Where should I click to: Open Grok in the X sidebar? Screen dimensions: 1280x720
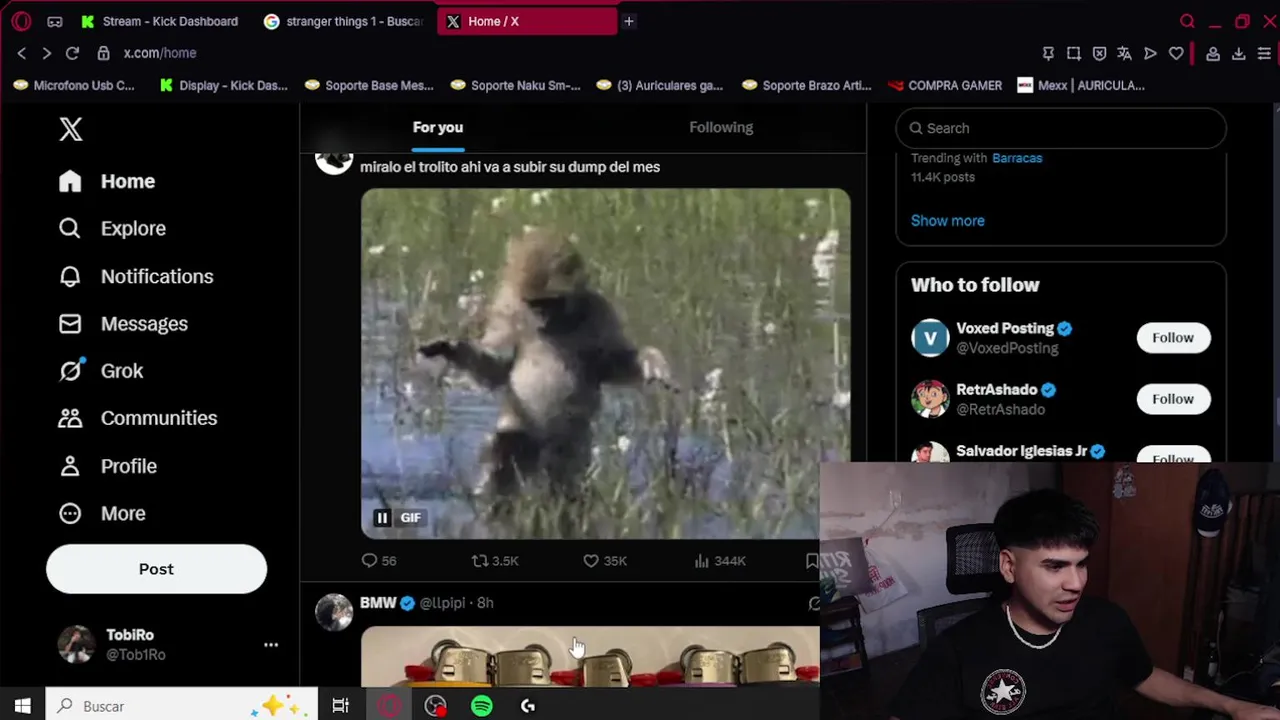(101, 371)
